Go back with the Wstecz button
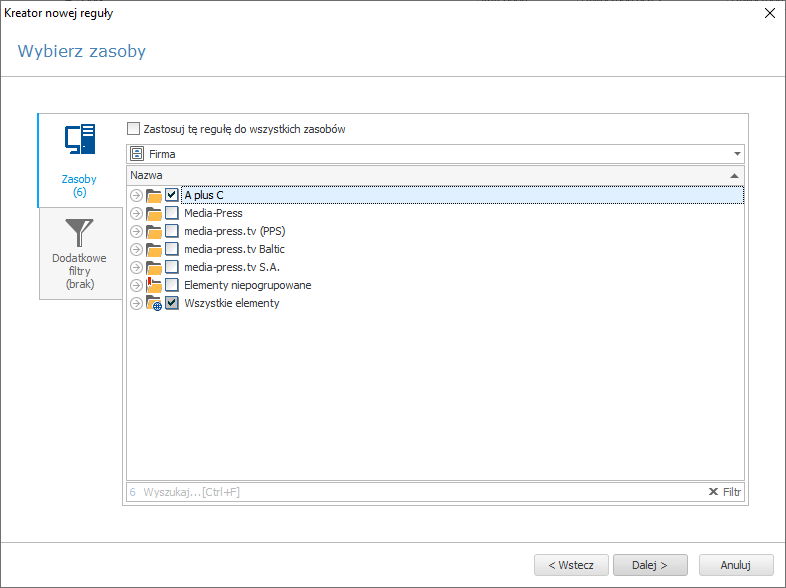Image resolution: width=786 pixels, height=588 pixels. tap(571, 565)
